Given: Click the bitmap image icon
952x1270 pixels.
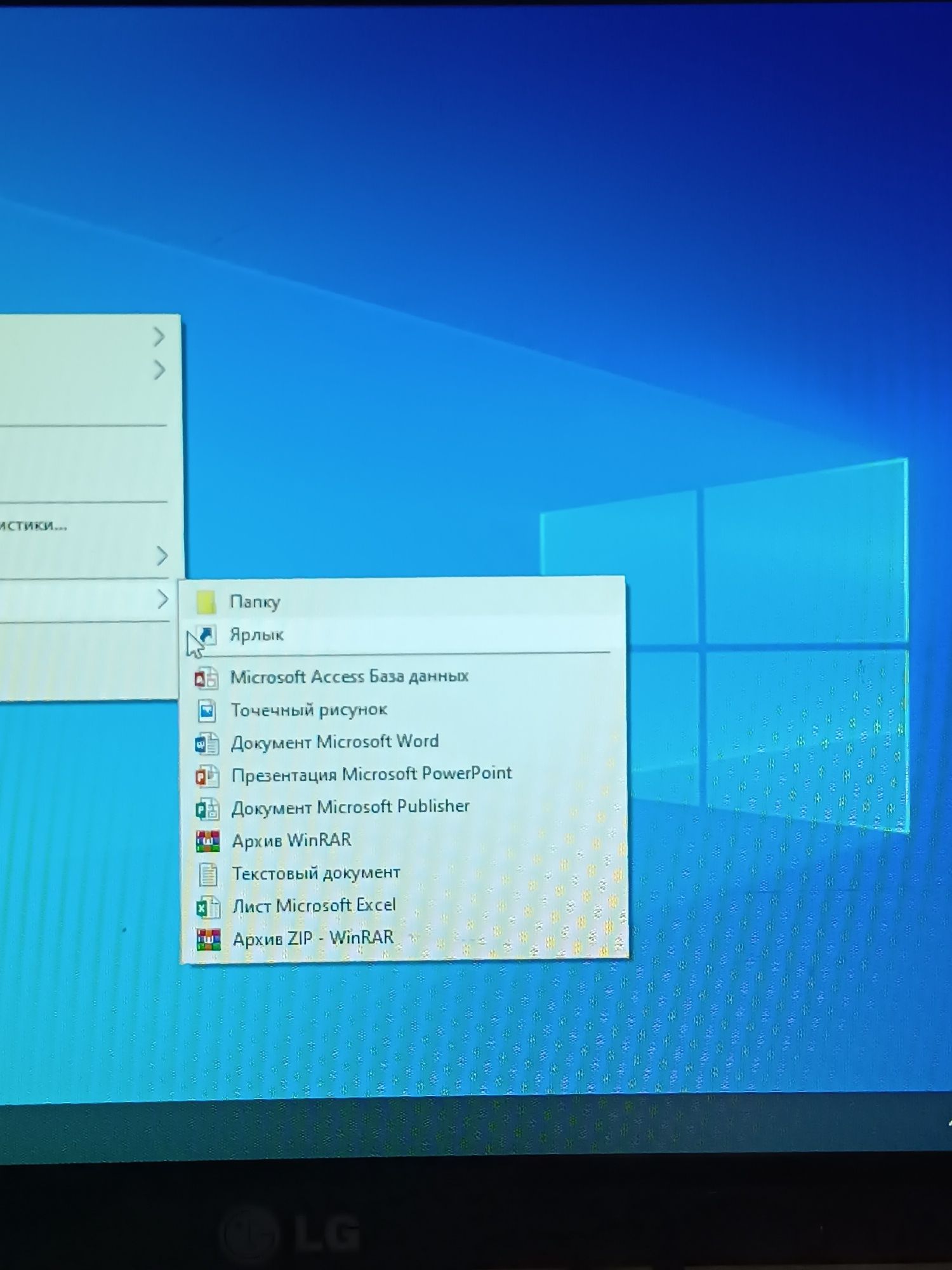Looking at the screenshot, I should pyautogui.click(x=207, y=711).
